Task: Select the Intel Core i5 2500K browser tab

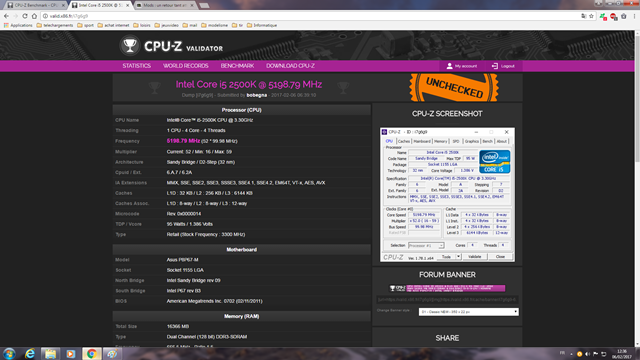Action: (x=100, y=5)
